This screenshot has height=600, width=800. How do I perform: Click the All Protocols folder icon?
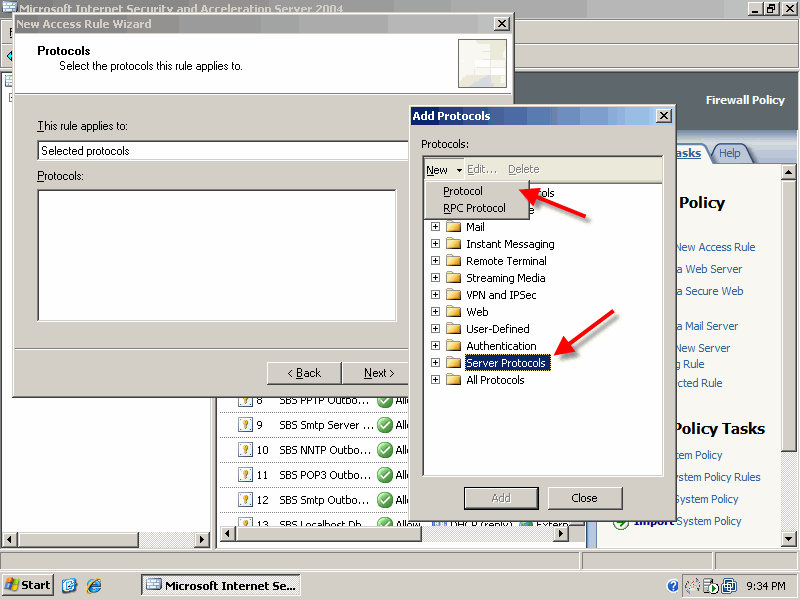[453, 380]
